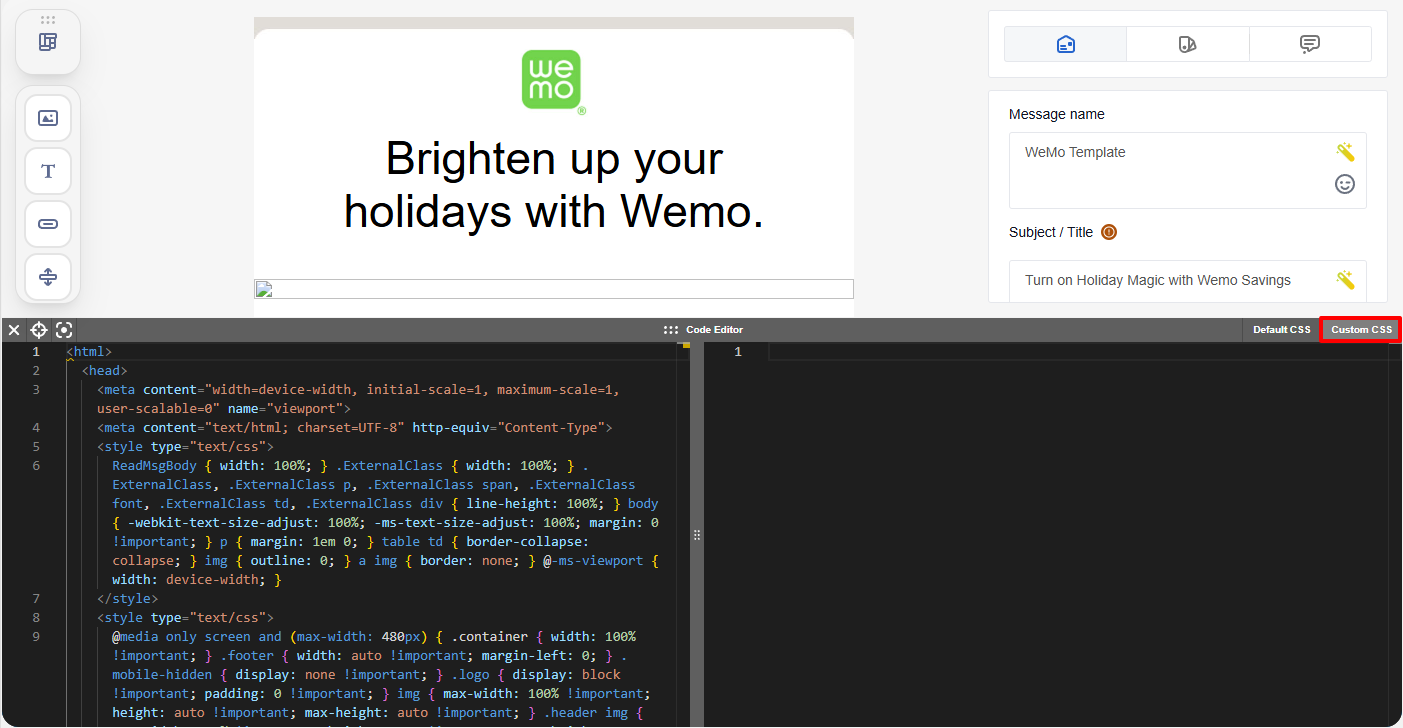Click the Subject field with Holiday Magic text
The width and height of the screenshot is (1403, 728).
(1187, 281)
